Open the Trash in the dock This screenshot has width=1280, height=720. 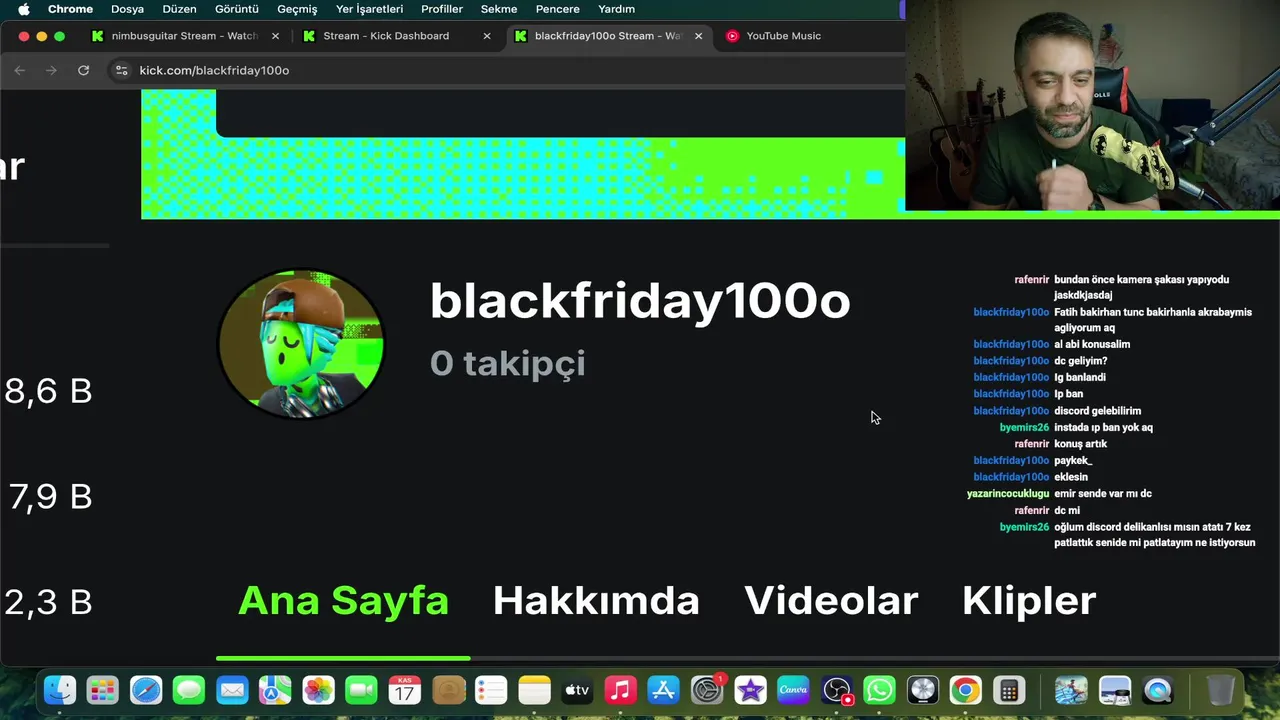point(1220,690)
